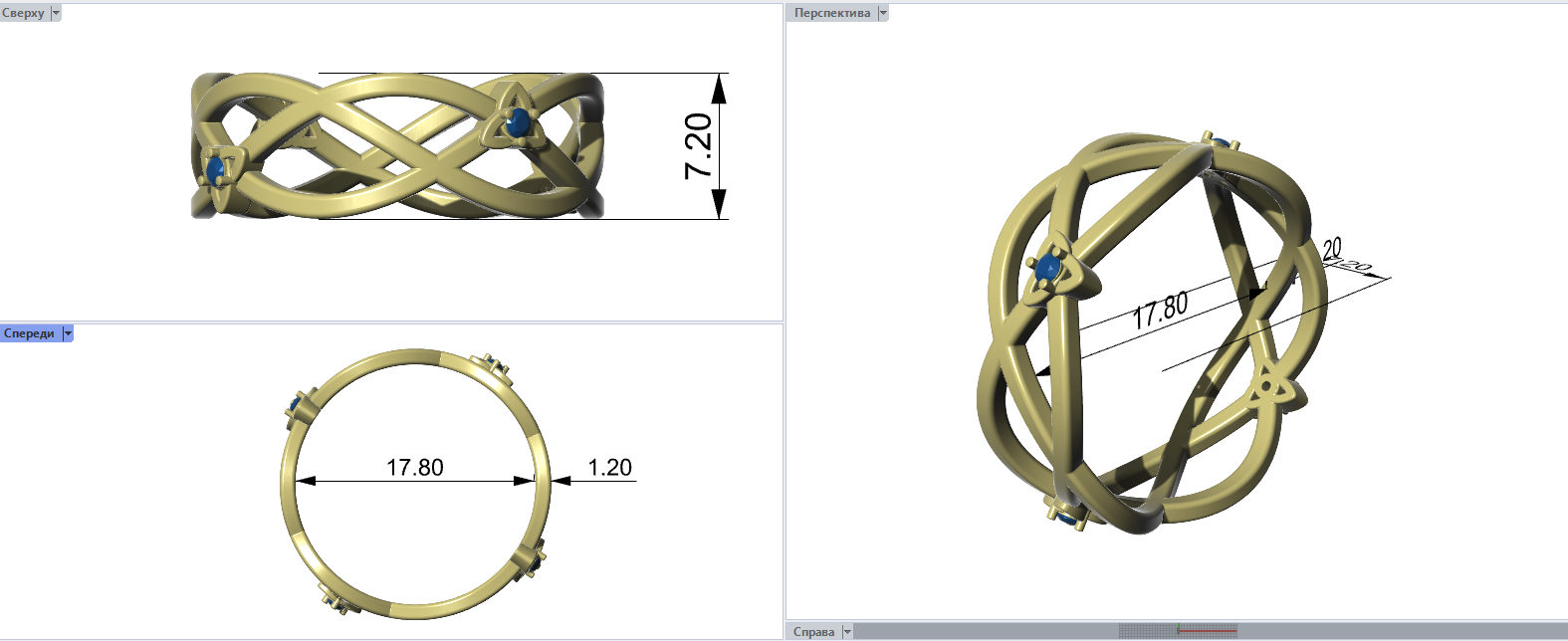Image resolution: width=1568 pixels, height=641 pixels.
Task: Click the red axis line in Справа viewport
Action: point(1207,631)
